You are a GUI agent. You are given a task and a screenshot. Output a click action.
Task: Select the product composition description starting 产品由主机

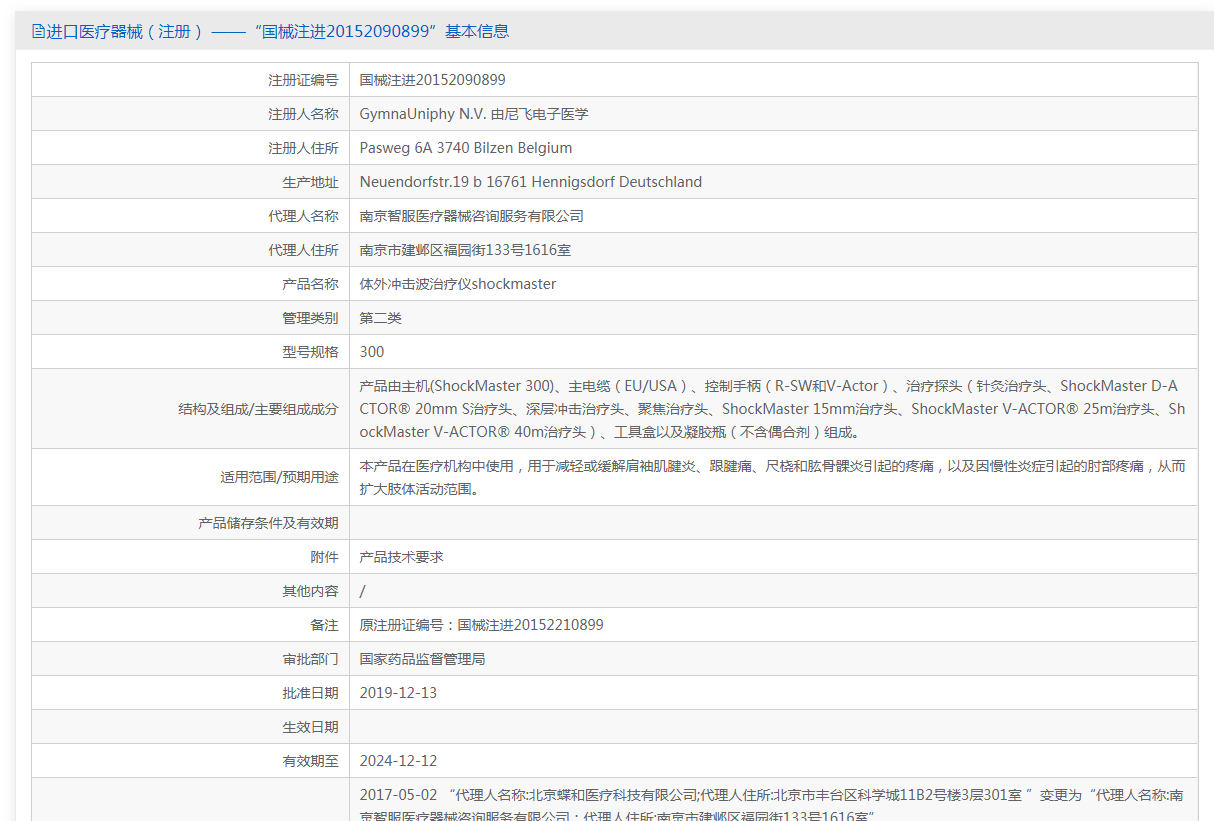(x=772, y=409)
